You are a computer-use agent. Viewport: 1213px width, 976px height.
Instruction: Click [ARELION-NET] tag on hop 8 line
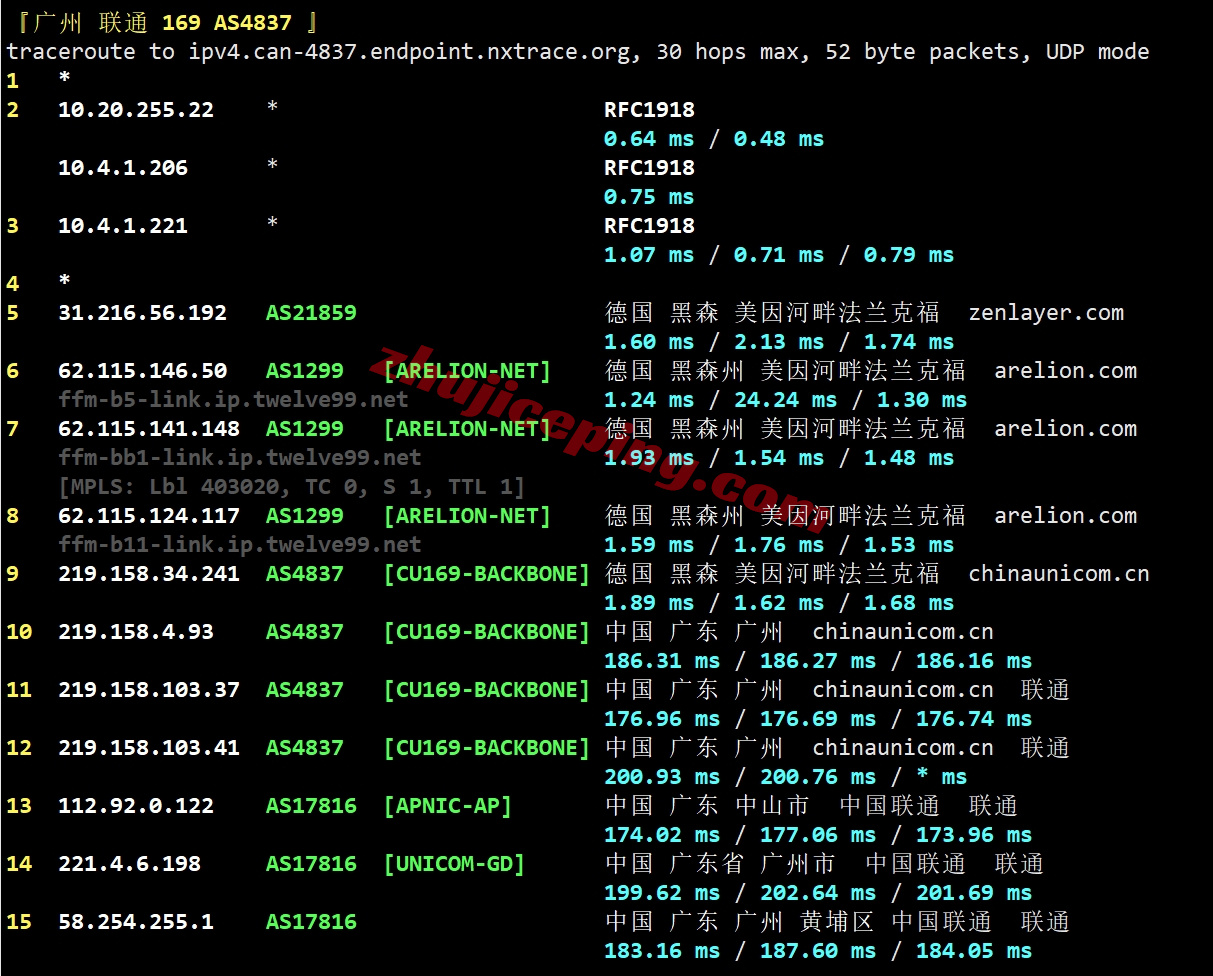[467, 516]
